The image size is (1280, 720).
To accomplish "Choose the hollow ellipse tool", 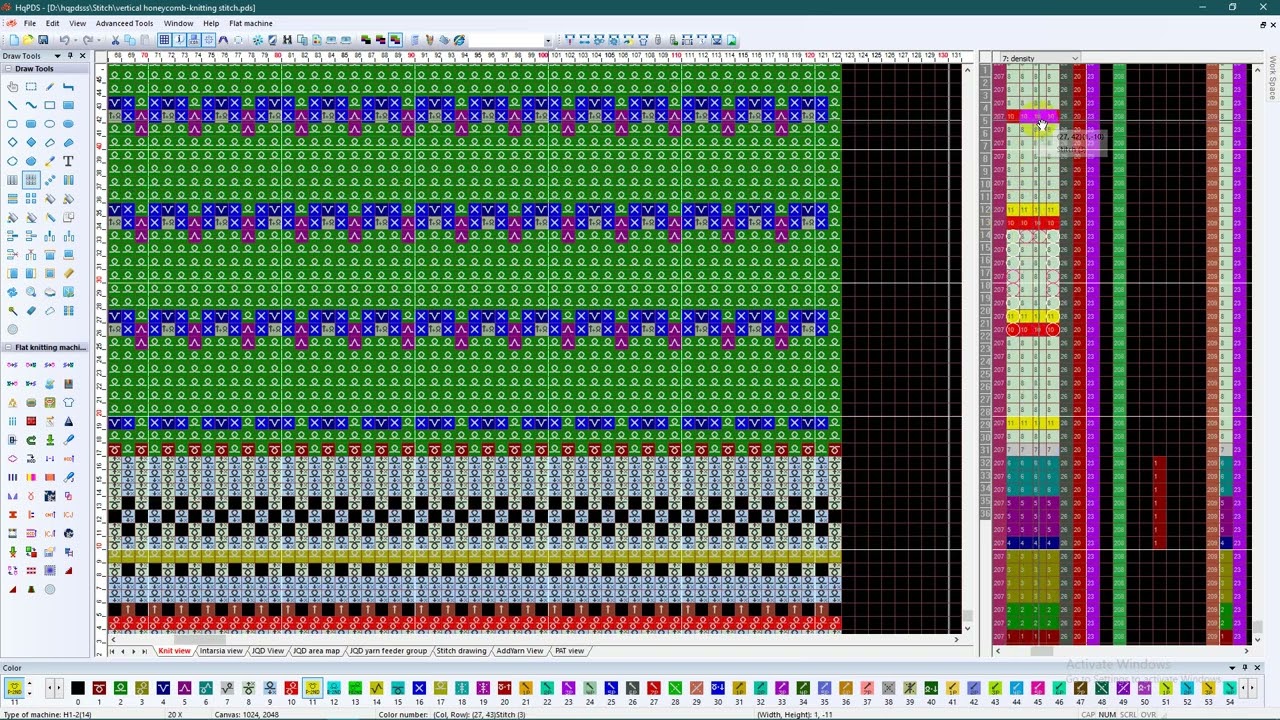I will pos(49,124).
